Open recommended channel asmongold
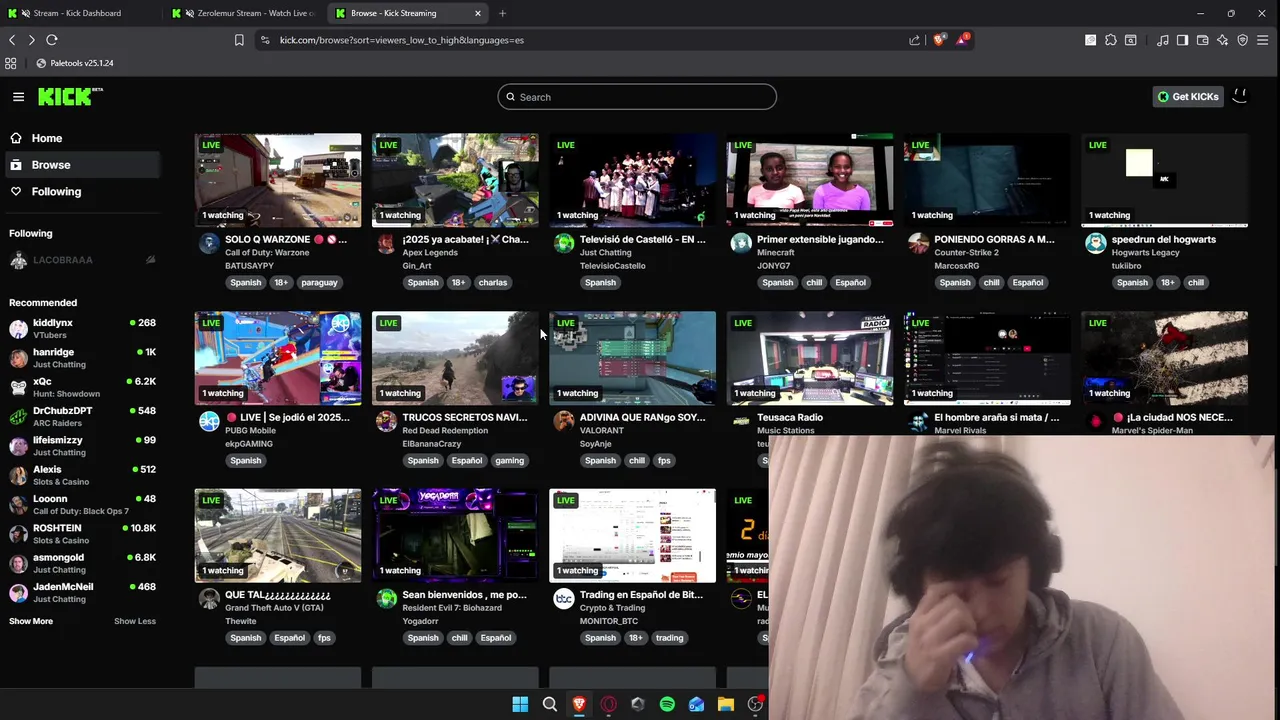1280x720 pixels. coord(82,563)
